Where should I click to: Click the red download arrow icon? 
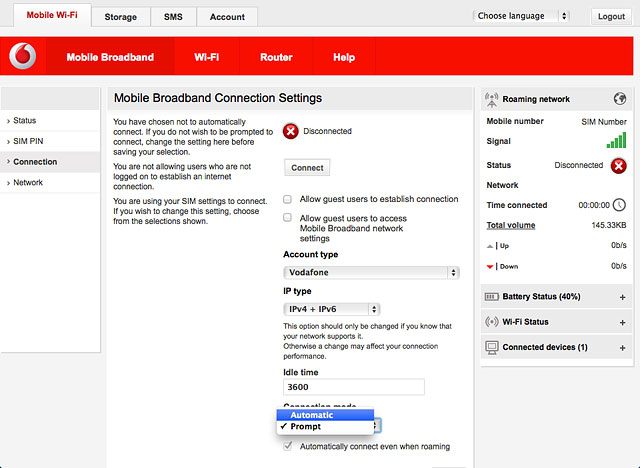[x=490, y=267]
